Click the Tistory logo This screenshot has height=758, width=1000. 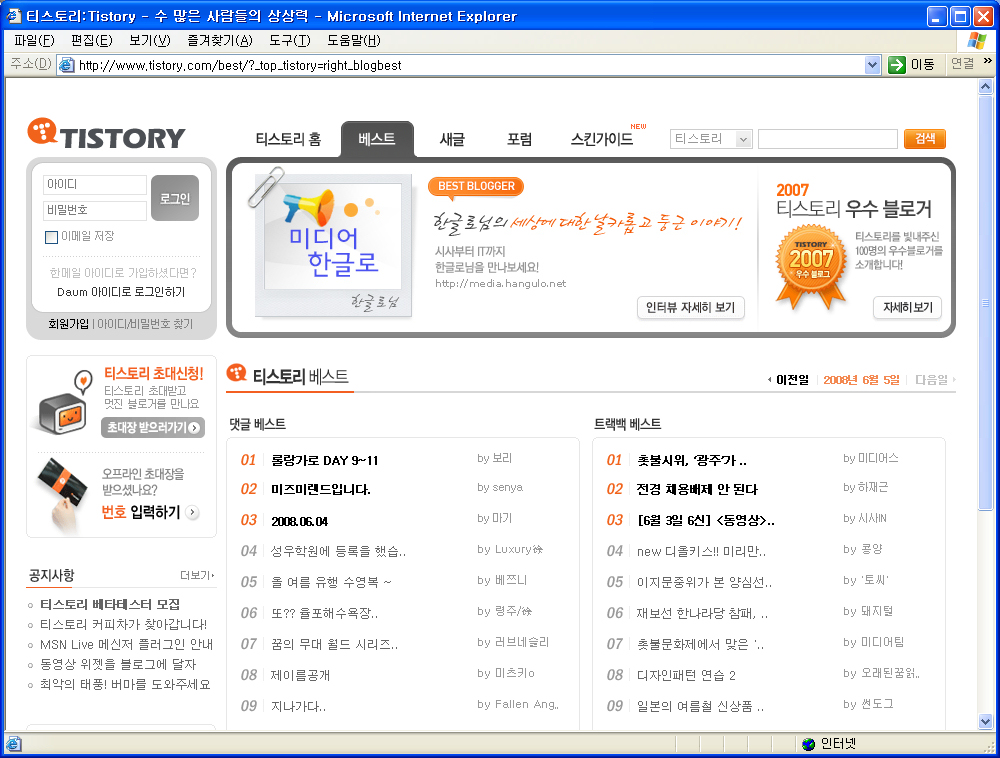click(107, 135)
